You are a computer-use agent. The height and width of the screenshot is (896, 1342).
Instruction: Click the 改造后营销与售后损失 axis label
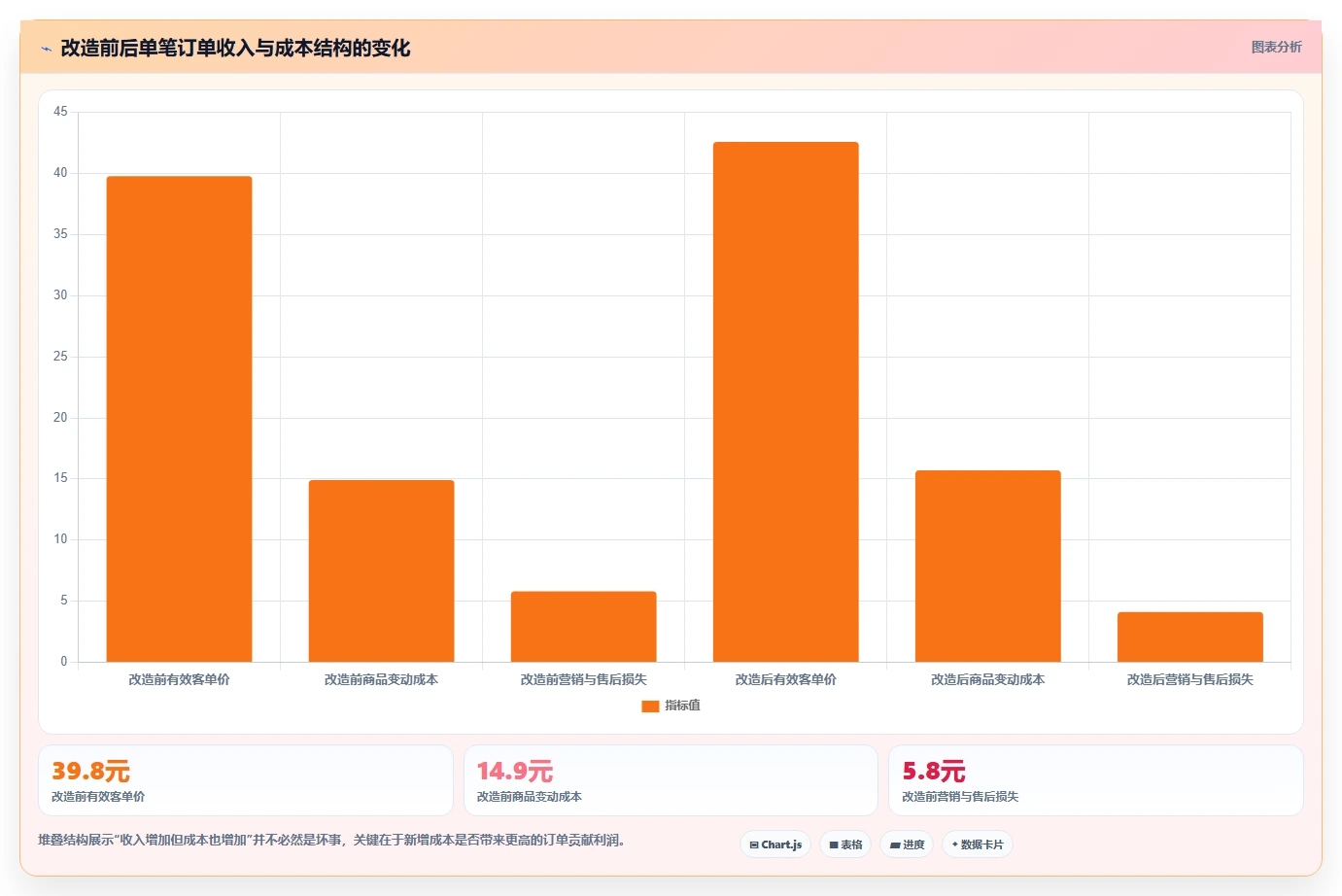point(1189,680)
